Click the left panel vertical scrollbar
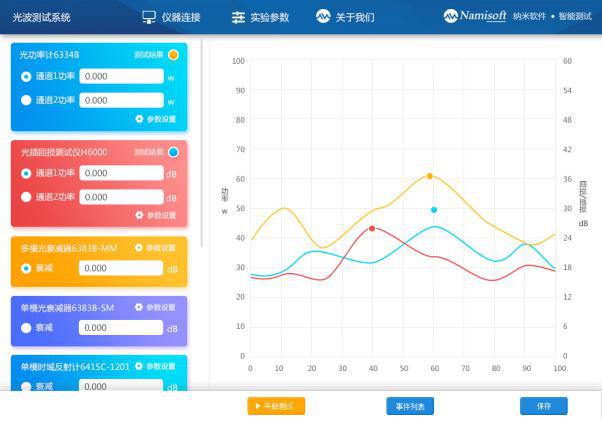This screenshot has height=421, width=602. pyautogui.click(x=202, y=143)
